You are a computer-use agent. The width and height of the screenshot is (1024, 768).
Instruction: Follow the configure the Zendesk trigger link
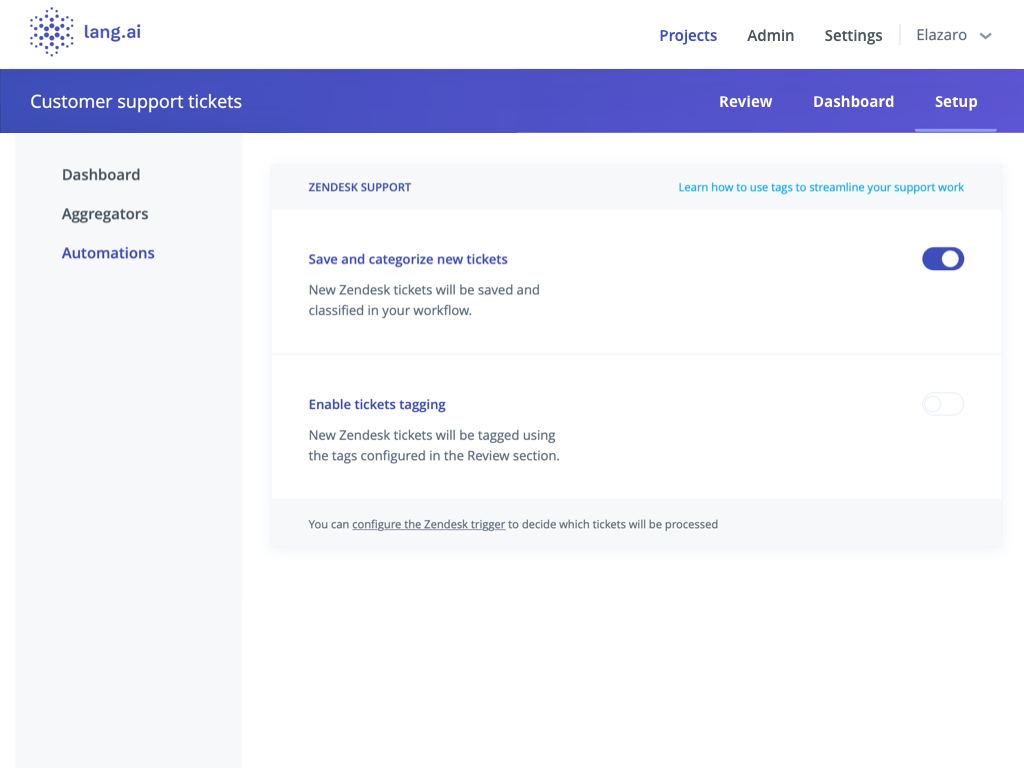point(428,524)
